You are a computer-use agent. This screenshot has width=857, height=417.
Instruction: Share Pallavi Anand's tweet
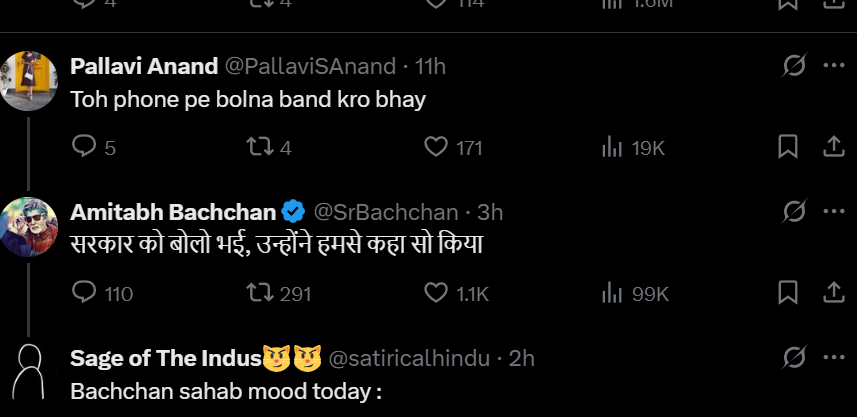[833, 147]
